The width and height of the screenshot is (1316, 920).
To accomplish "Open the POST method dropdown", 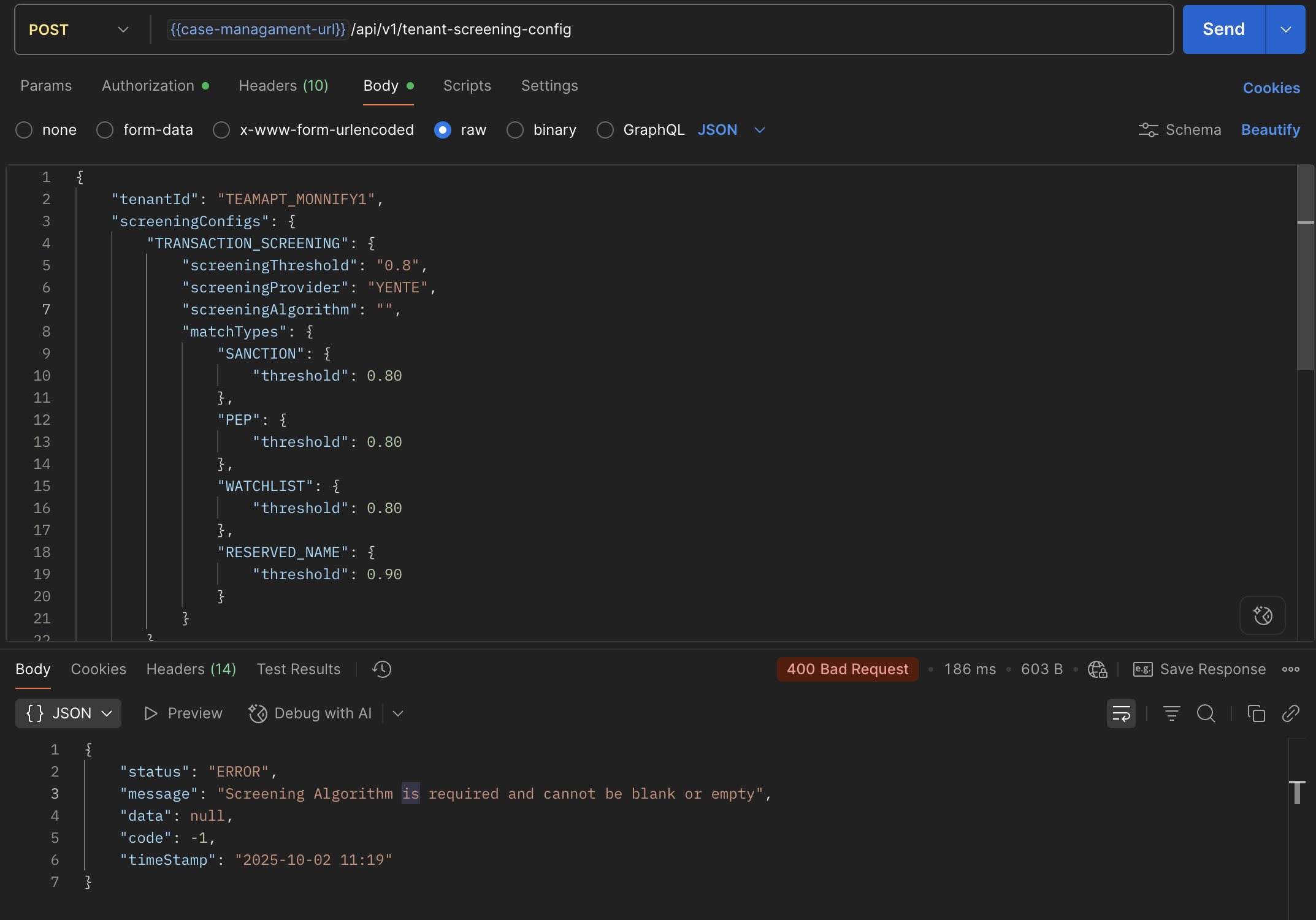I will click(x=78, y=29).
